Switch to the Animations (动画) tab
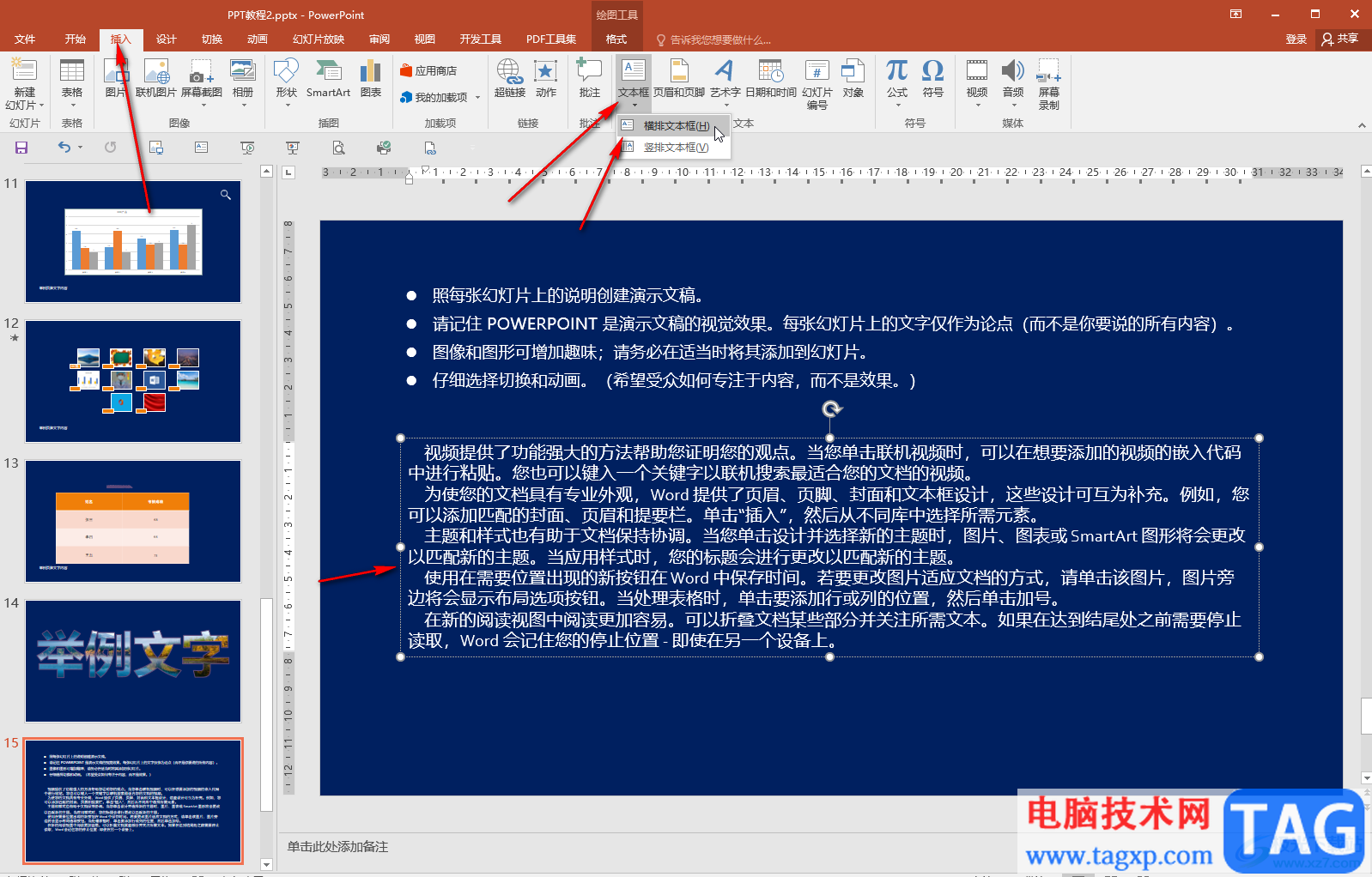This screenshot has width=1372, height=877. pyautogui.click(x=258, y=39)
